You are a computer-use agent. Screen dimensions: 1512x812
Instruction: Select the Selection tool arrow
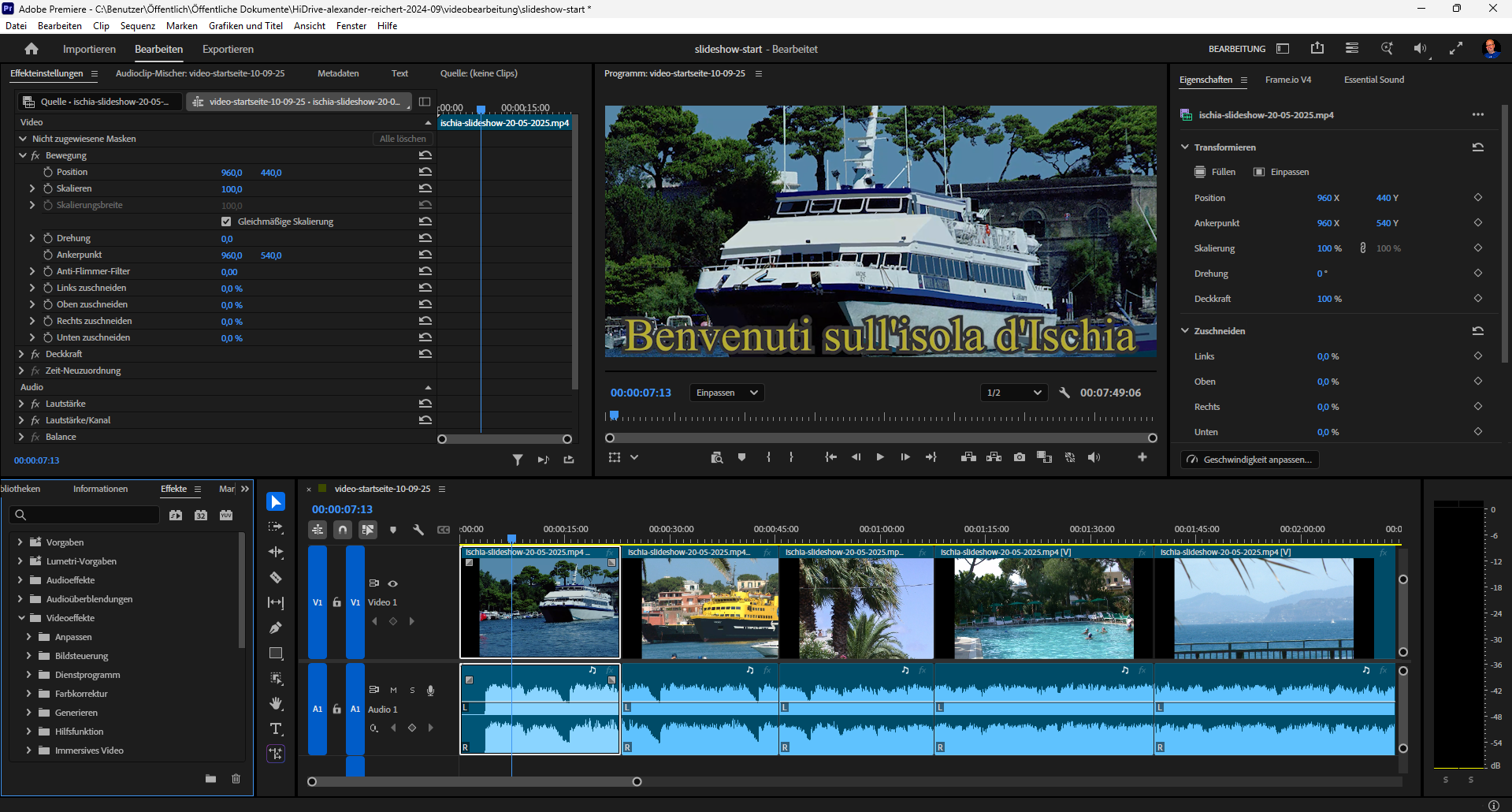tap(276, 502)
